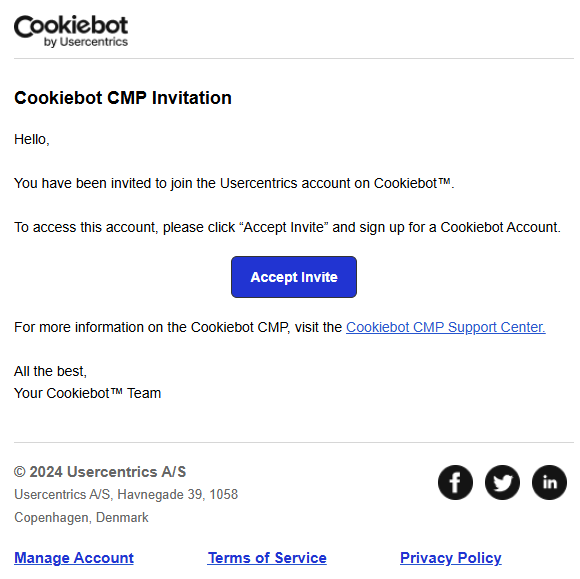This screenshot has height=579, width=580.
Task: Open the Twitter bird icon
Action: point(502,482)
